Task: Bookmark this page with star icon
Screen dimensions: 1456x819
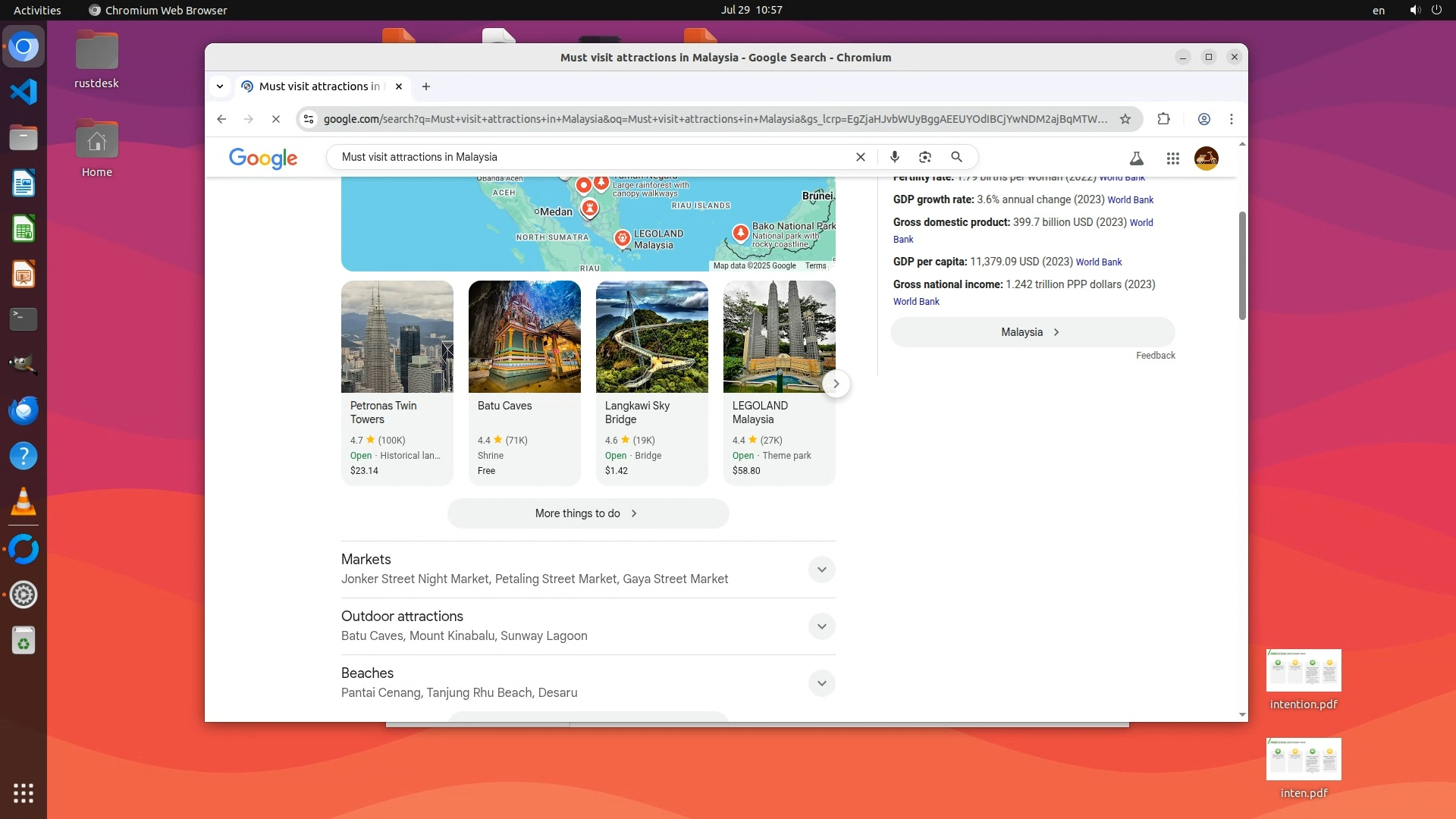Action: click(x=1125, y=119)
